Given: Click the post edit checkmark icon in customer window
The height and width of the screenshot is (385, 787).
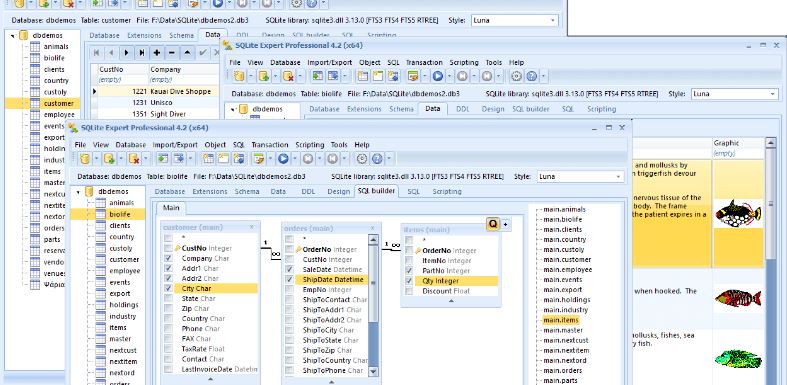Looking at the screenshot, I should pos(203,52).
